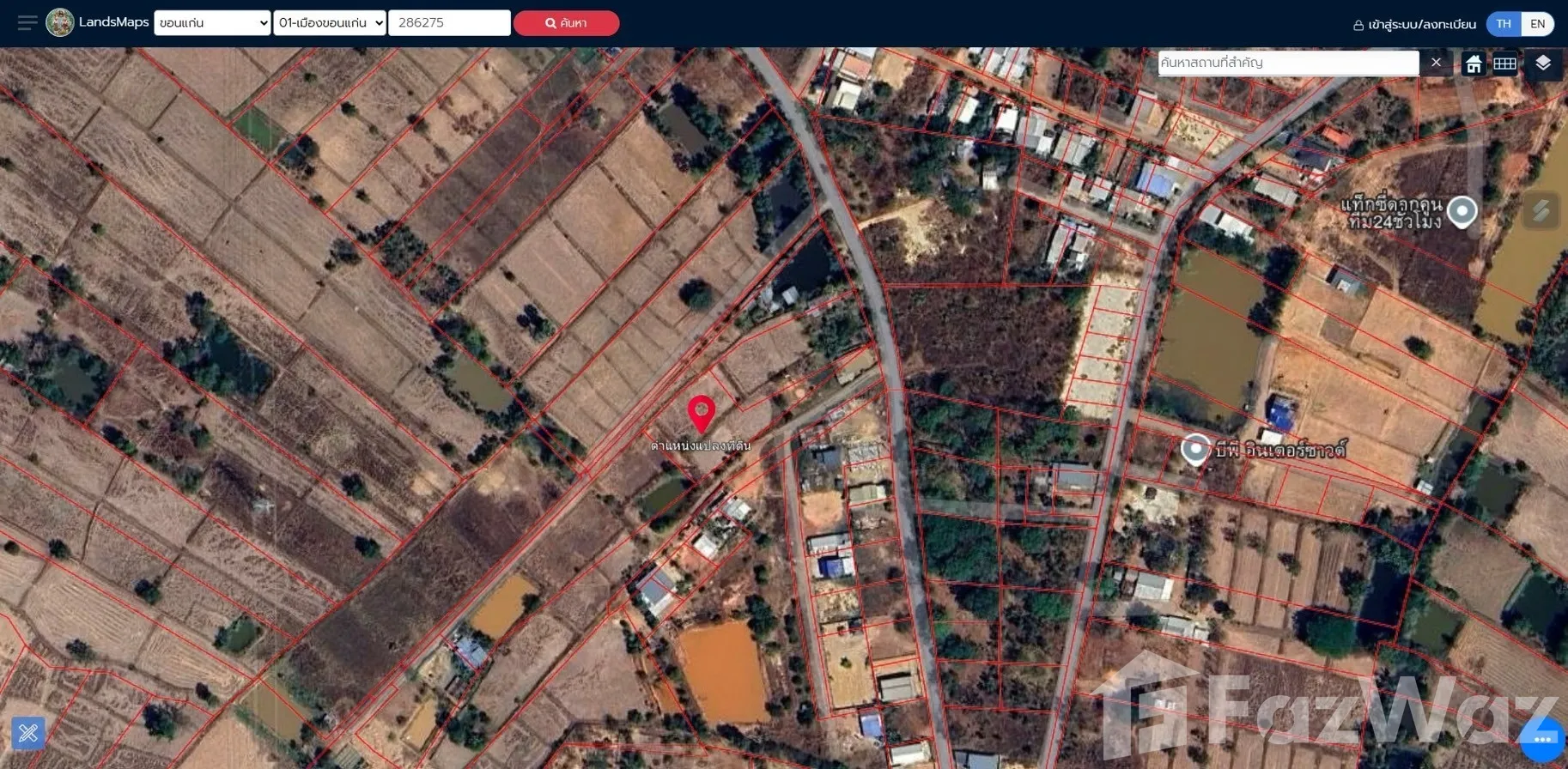This screenshot has height=769, width=1568.
Task: Click the home icon on the map toolbar
Action: click(x=1474, y=64)
